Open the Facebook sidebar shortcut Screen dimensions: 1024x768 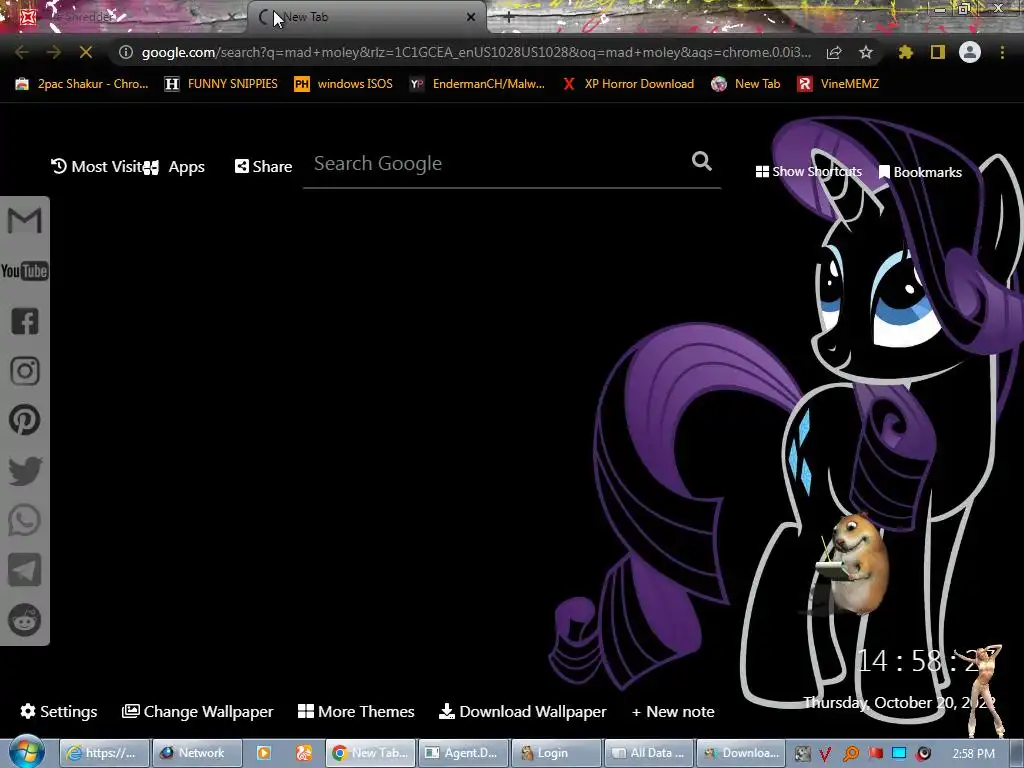click(25, 321)
